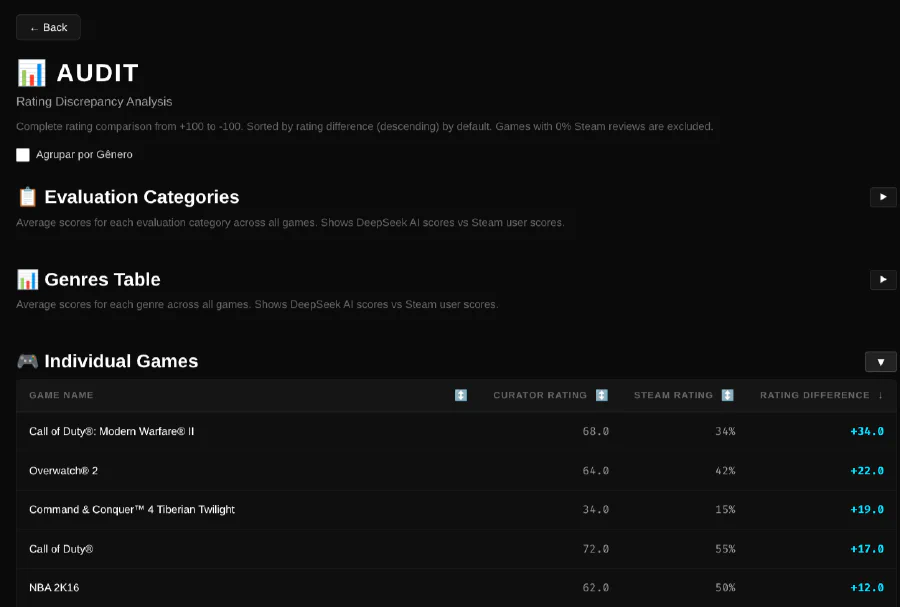Select the Game Name column header
900x607 pixels.
coord(61,395)
